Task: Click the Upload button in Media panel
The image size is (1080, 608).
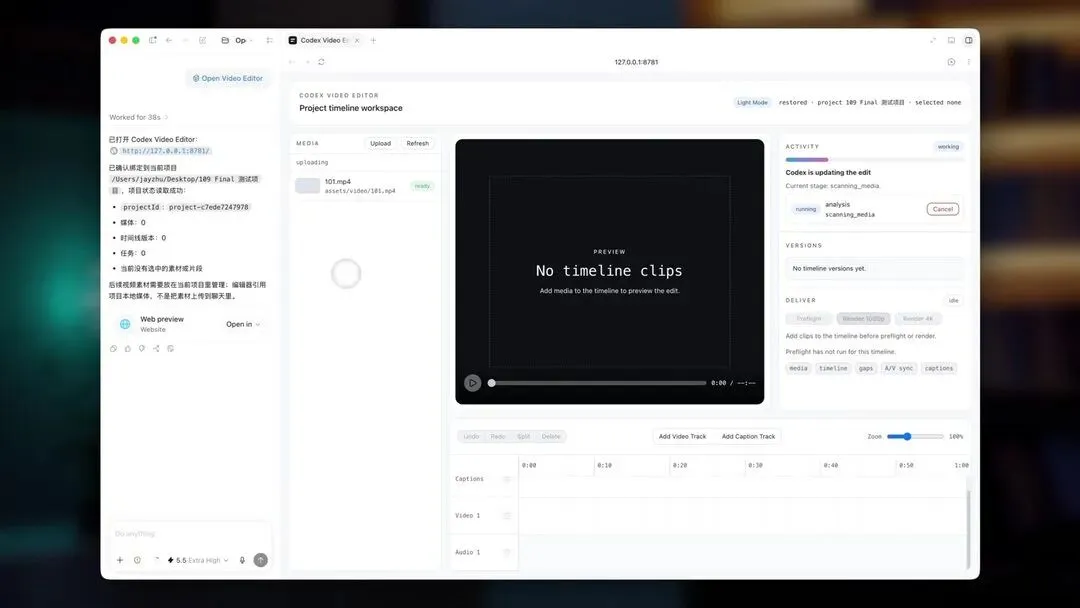Action: tap(380, 143)
